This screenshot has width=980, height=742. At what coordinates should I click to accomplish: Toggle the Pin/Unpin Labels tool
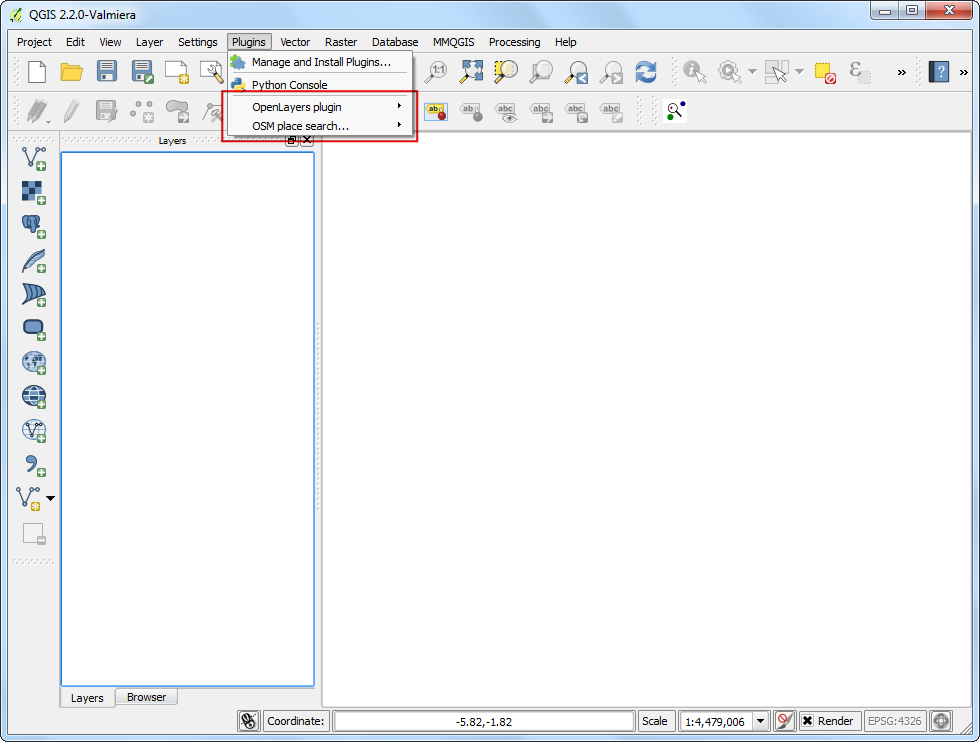point(471,111)
